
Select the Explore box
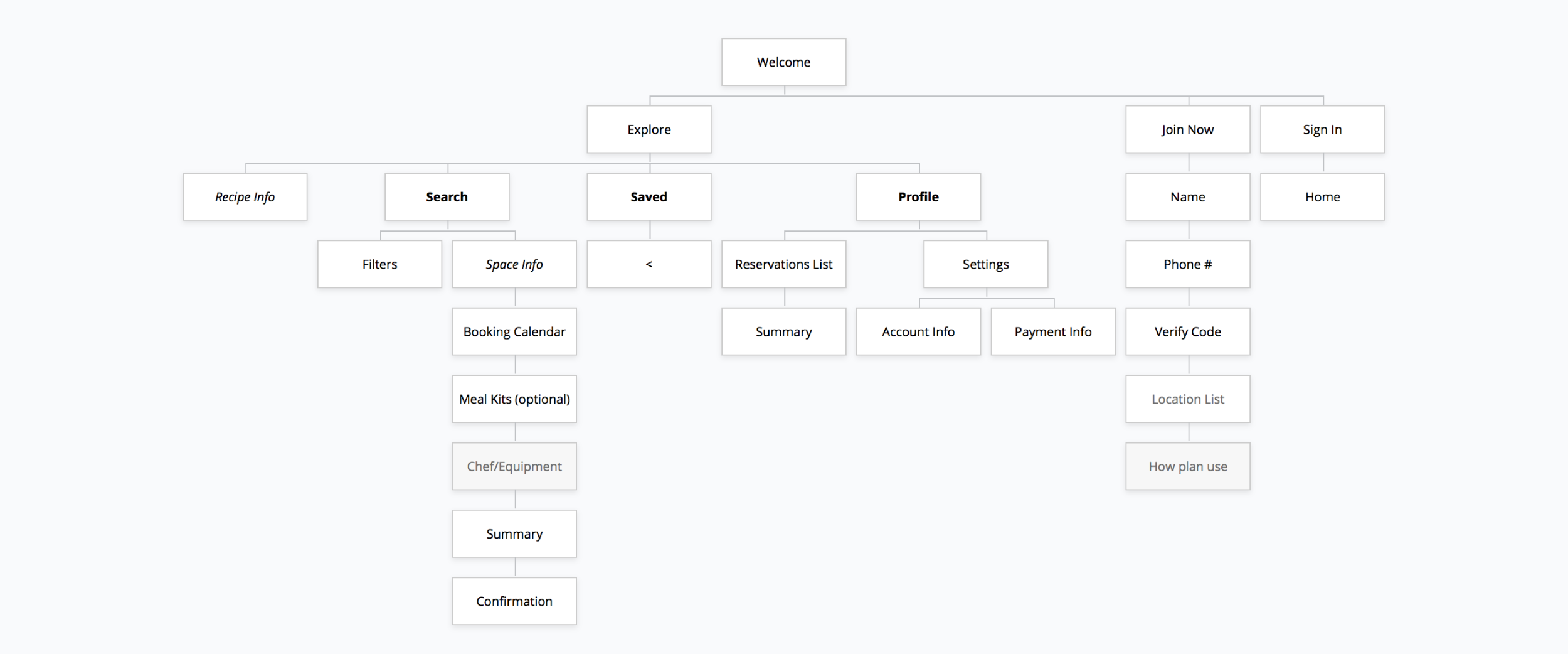coord(649,129)
